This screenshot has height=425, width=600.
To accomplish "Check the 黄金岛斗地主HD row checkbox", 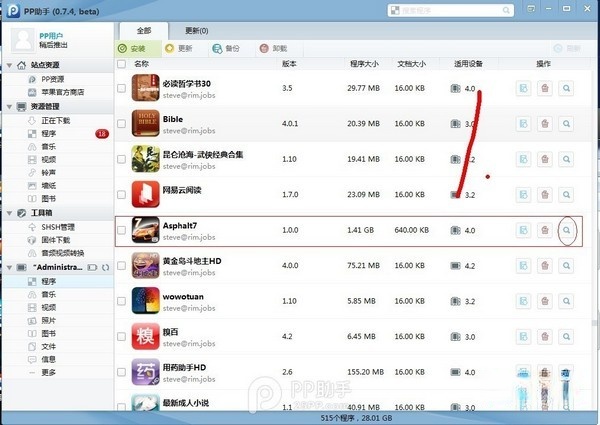I will click(121, 265).
